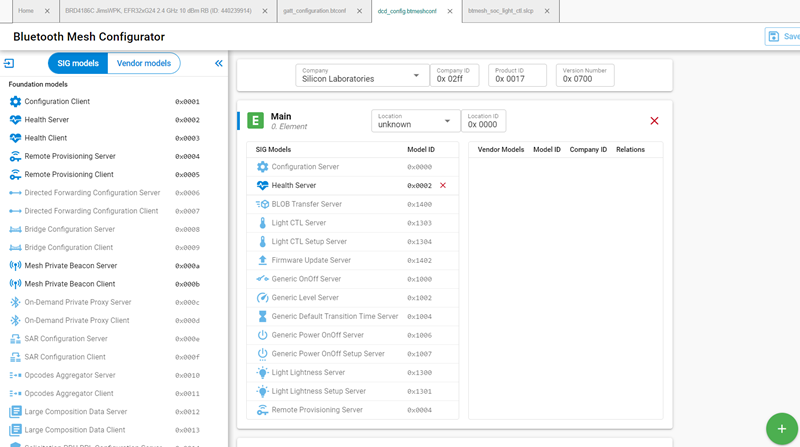This screenshot has width=800, height=447.
Task: Open the btmesh_soc_light_ctl.slcp tab
Action: tap(501, 10)
